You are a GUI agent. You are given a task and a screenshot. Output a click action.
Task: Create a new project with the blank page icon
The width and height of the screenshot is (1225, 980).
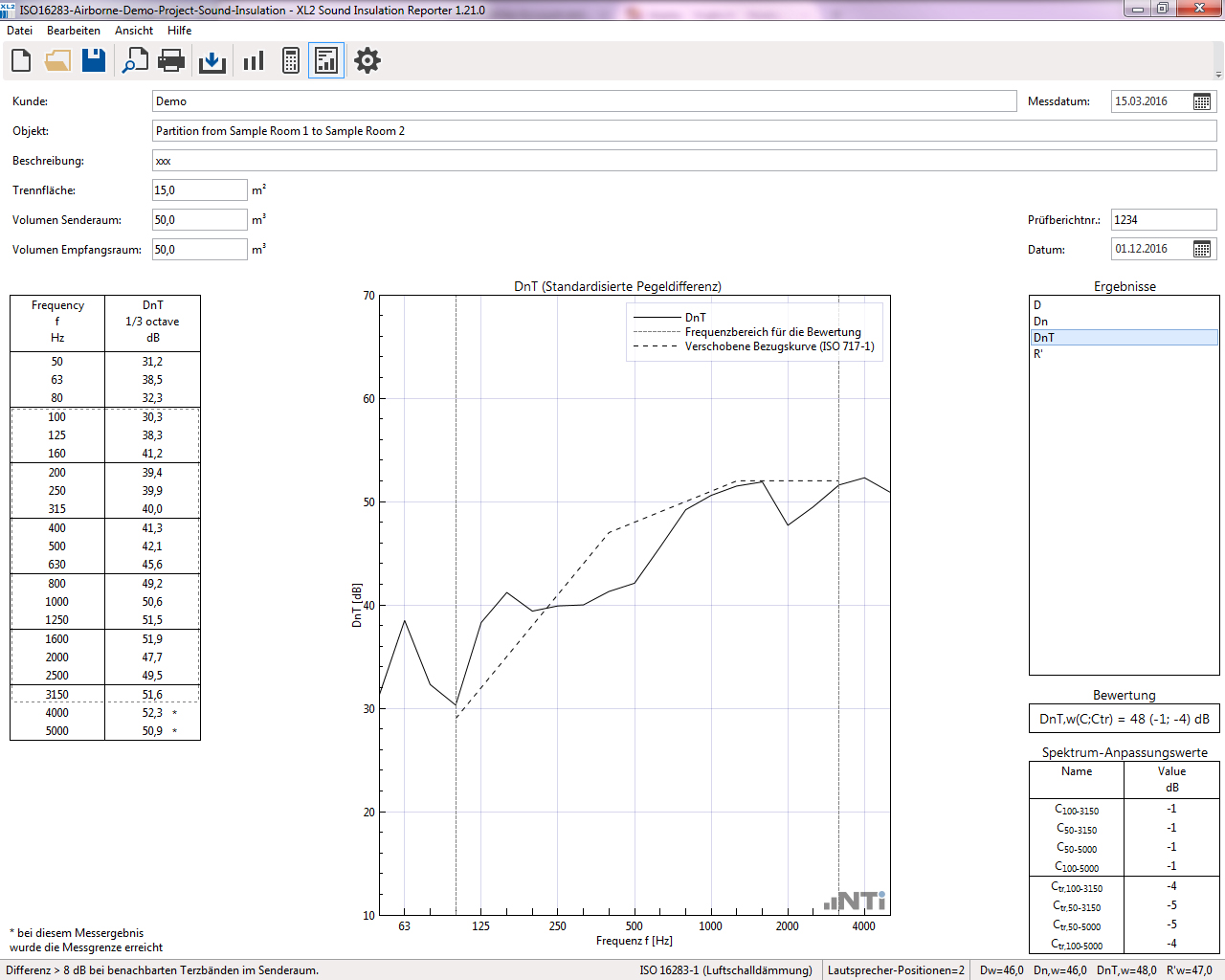pyautogui.click(x=21, y=61)
